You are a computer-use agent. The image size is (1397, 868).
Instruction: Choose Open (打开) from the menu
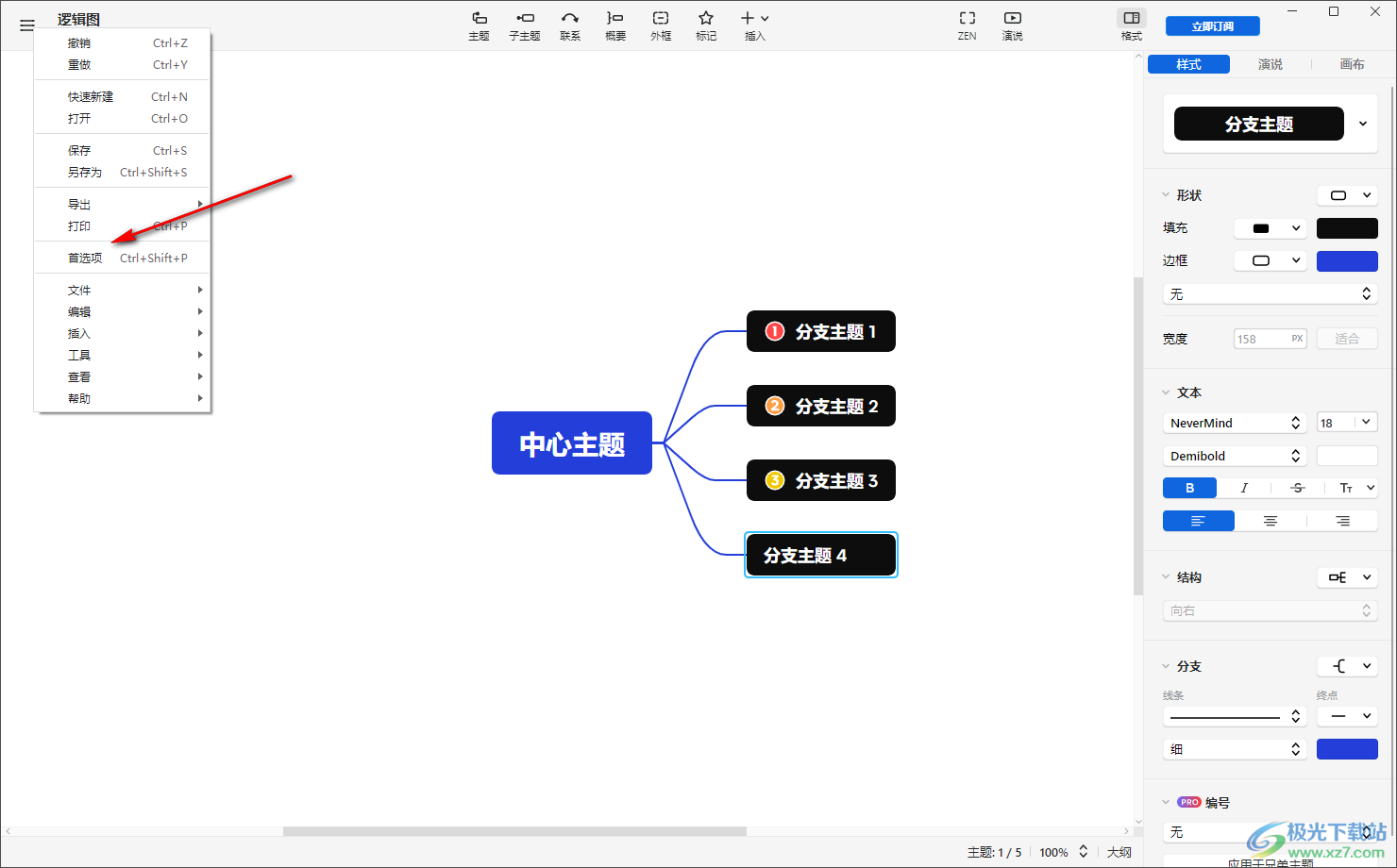122,119
